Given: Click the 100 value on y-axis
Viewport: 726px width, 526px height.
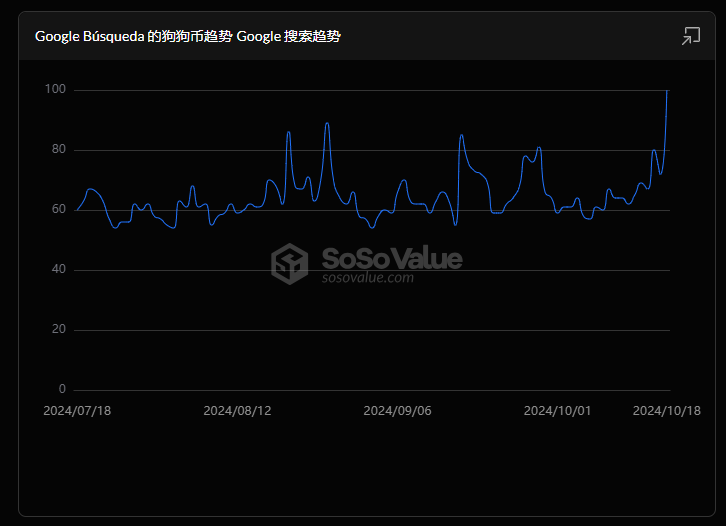Looking at the screenshot, I should point(55,90).
